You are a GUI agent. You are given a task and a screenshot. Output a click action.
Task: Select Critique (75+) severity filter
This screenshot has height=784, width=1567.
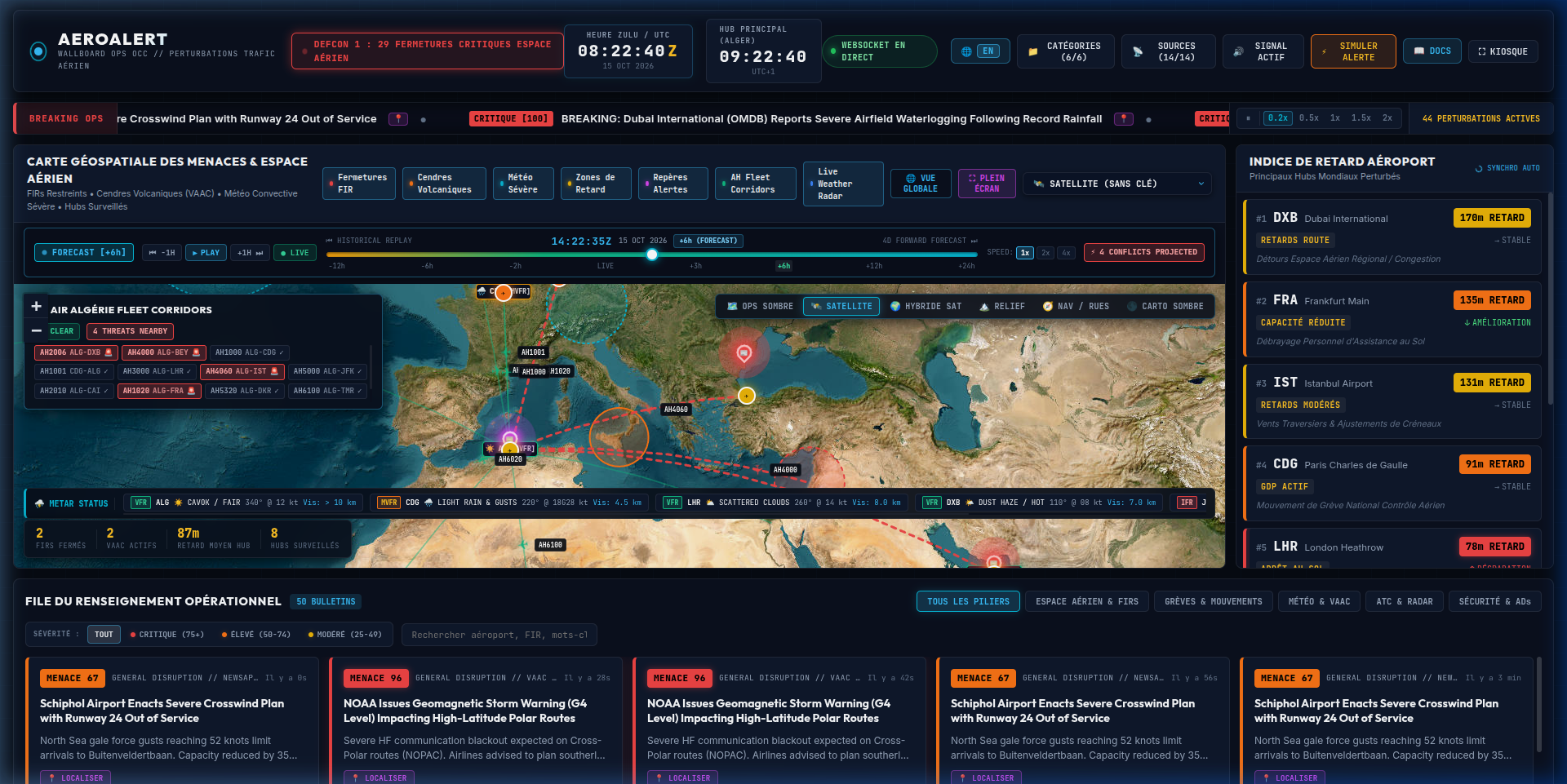(167, 635)
